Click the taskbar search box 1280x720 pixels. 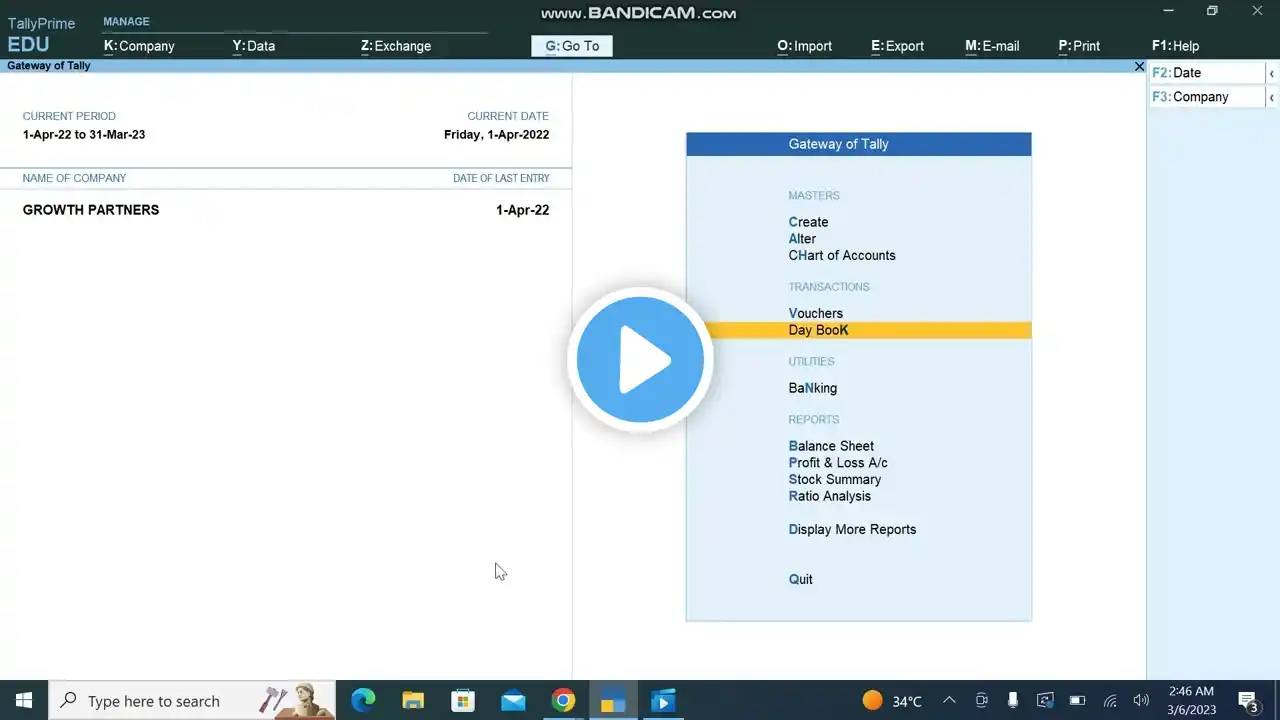pyautogui.click(x=191, y=701)
